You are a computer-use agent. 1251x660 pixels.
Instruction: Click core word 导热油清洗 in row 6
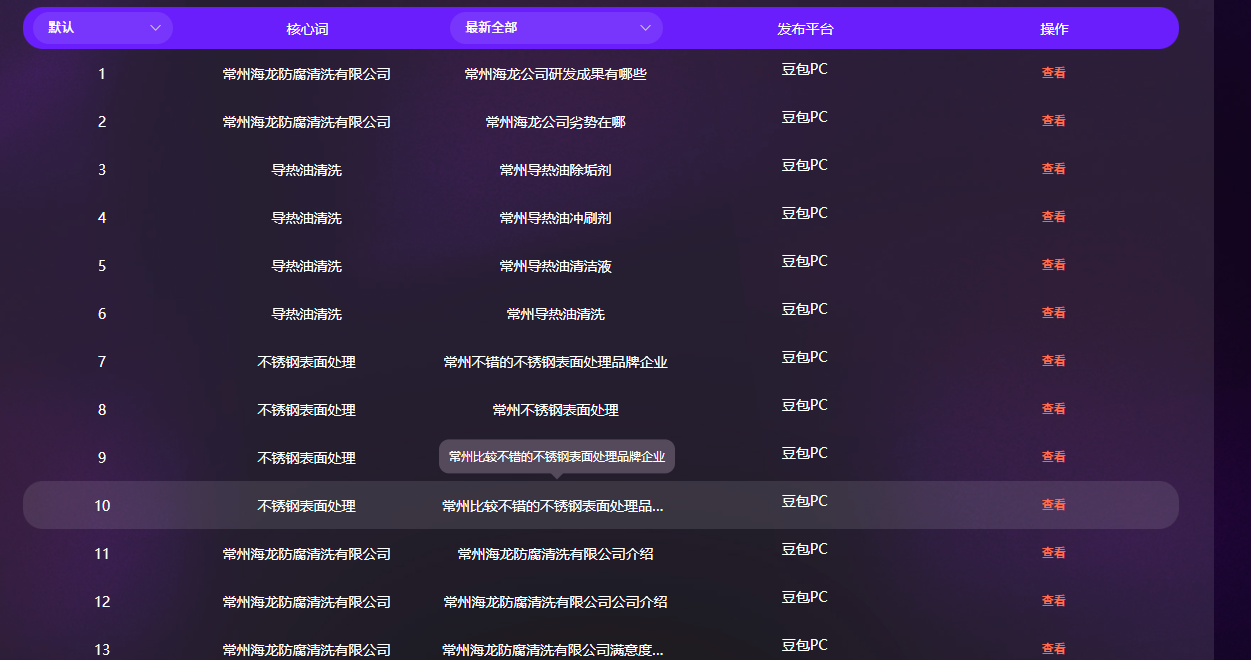307,314
